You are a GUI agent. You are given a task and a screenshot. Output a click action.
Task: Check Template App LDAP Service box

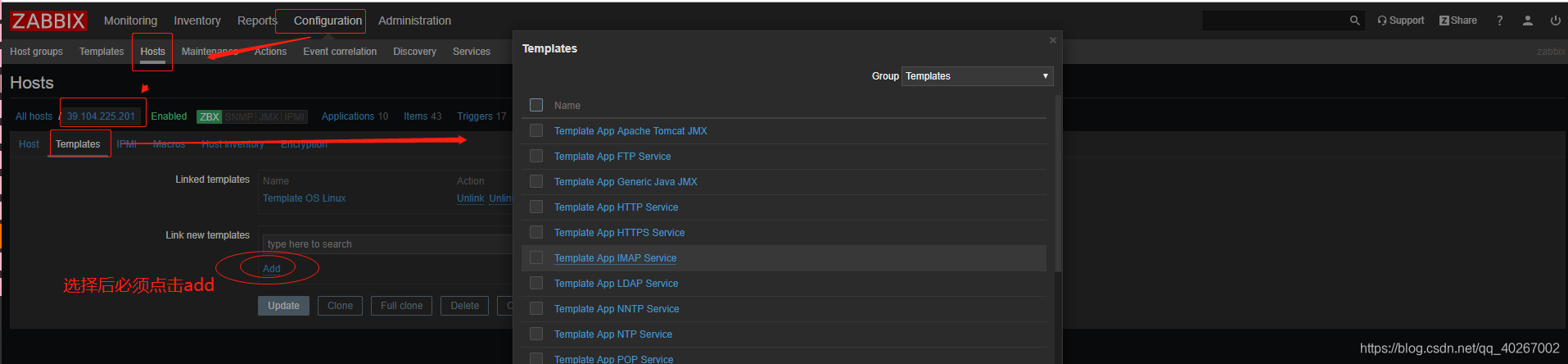pos(536,283)
